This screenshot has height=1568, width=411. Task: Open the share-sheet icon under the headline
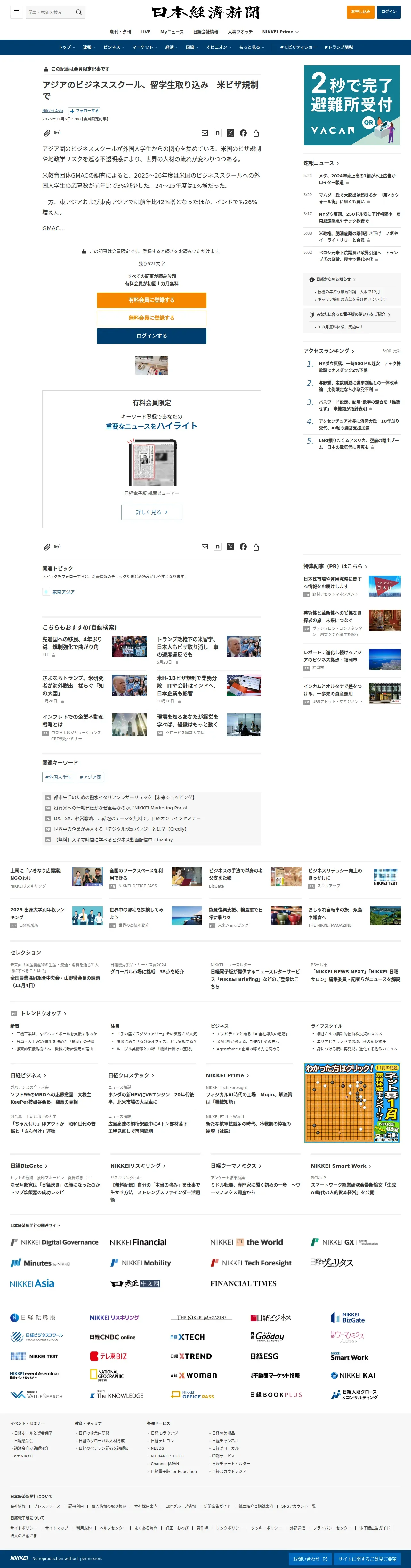256,133
